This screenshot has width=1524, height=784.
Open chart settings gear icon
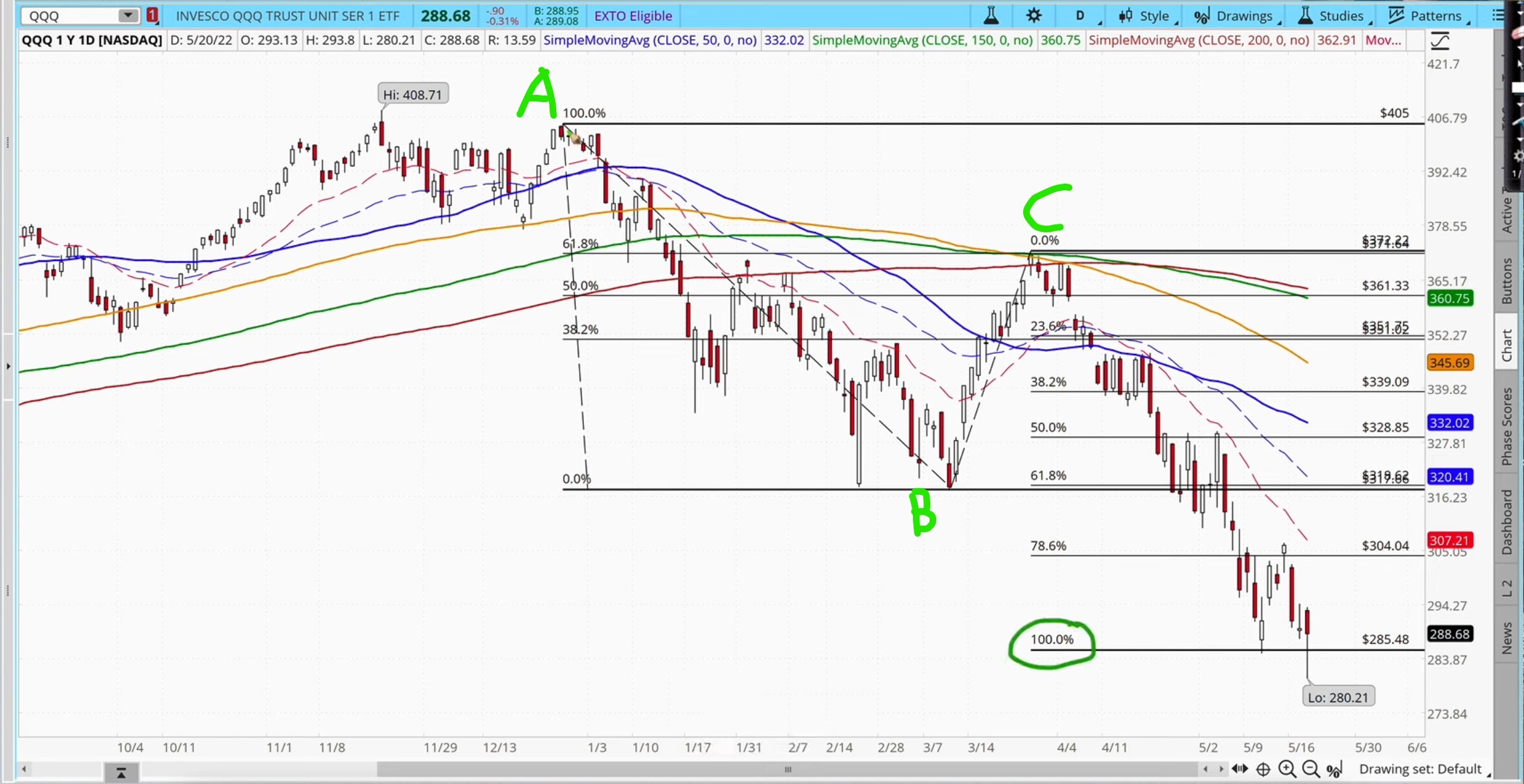click(x=1034, y=15)
